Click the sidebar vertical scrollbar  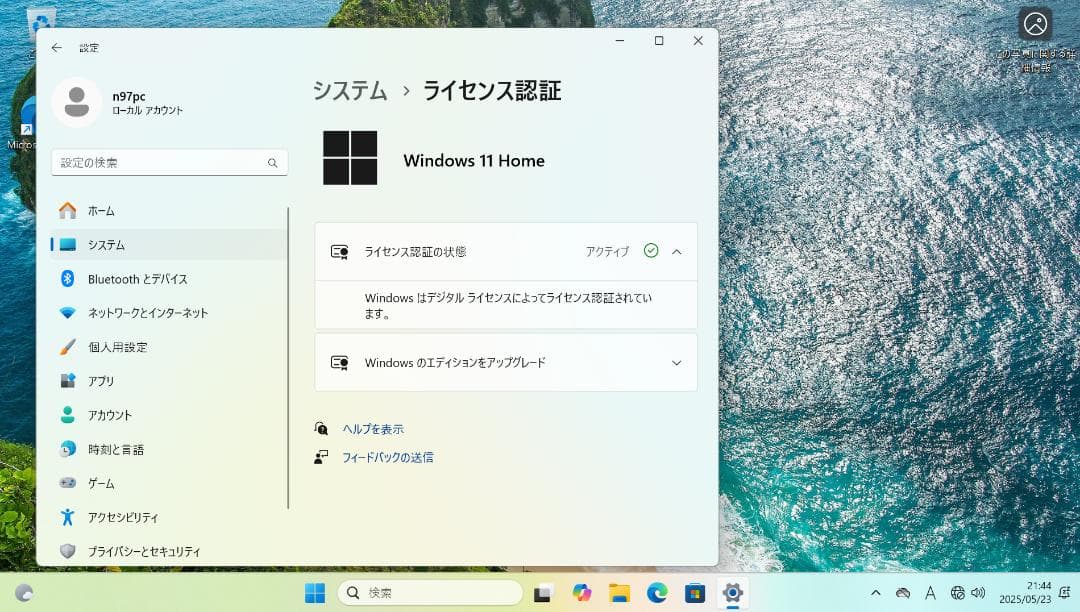pos(288,358)
